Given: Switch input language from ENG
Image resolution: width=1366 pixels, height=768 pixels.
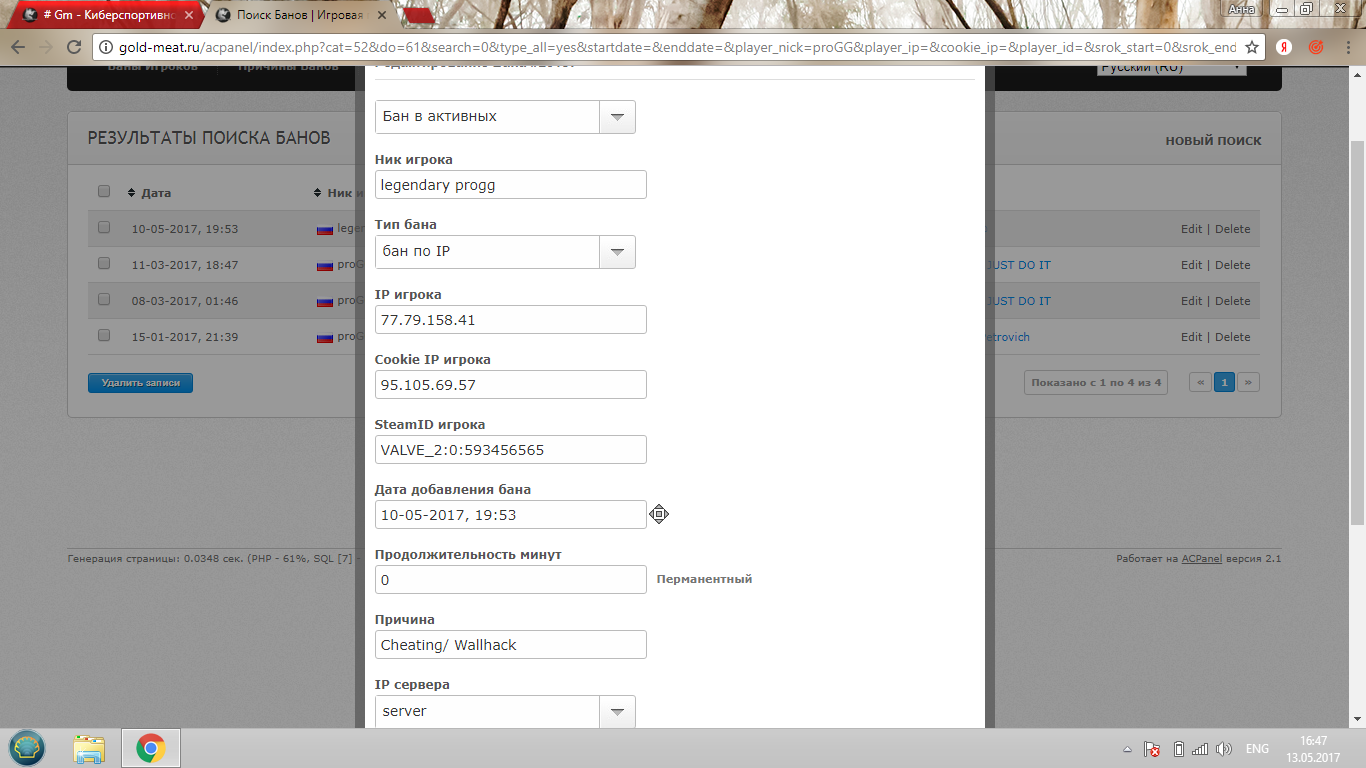Looking at the screenshot, I should tap(1257, 749).
